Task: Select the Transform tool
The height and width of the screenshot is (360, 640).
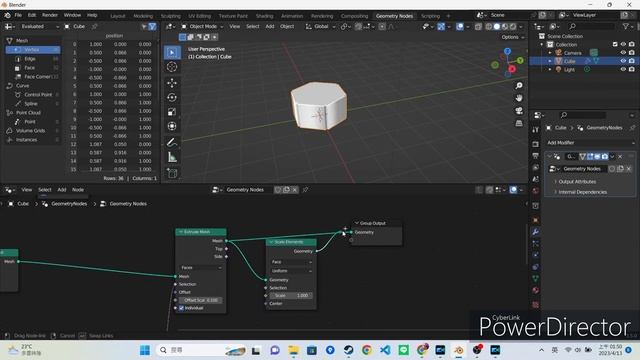Action: tap(172, 126)
